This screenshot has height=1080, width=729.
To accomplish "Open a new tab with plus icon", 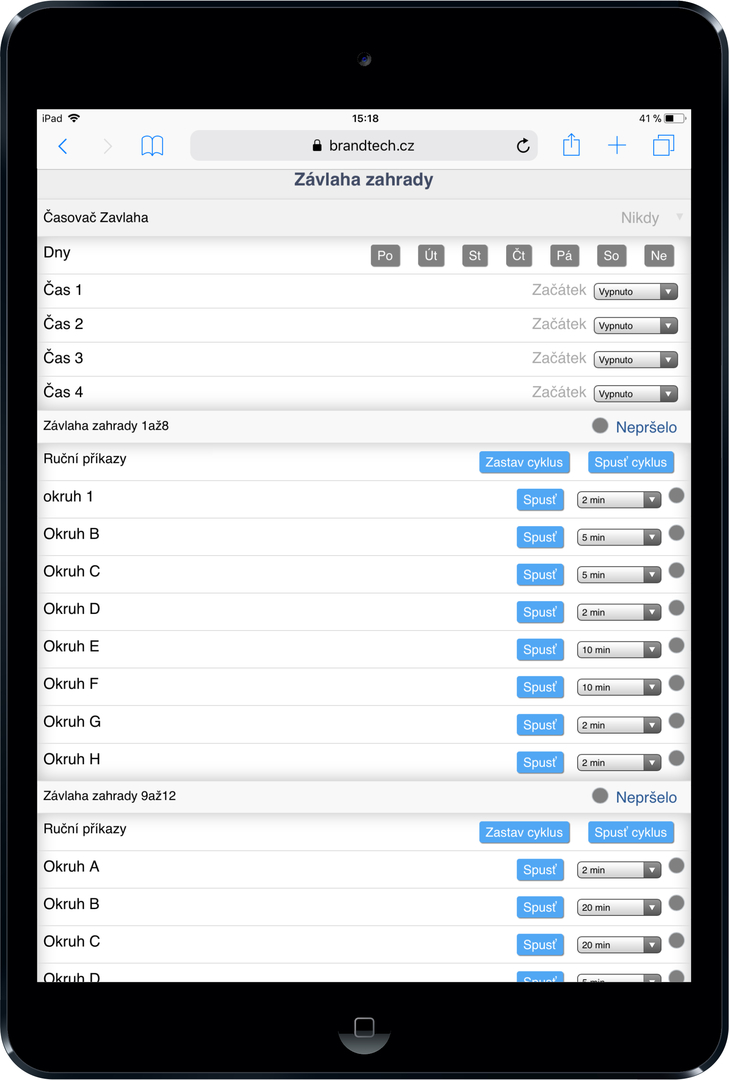I will (x=617, y=145).
